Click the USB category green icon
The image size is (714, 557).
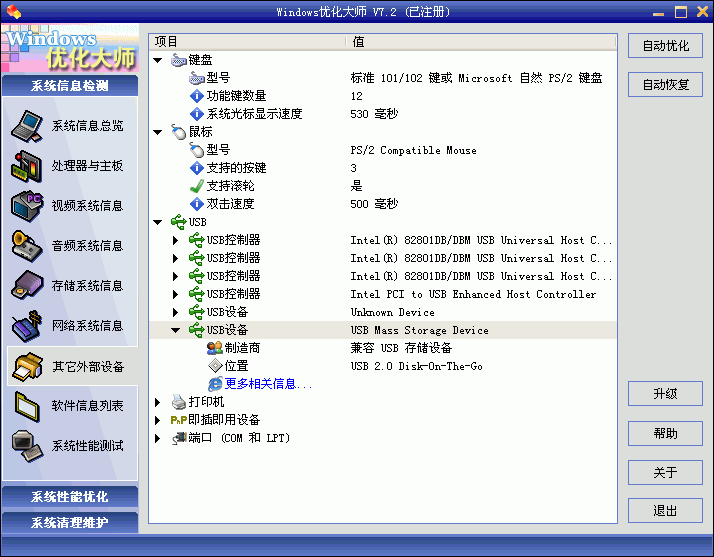coord(179,222)
